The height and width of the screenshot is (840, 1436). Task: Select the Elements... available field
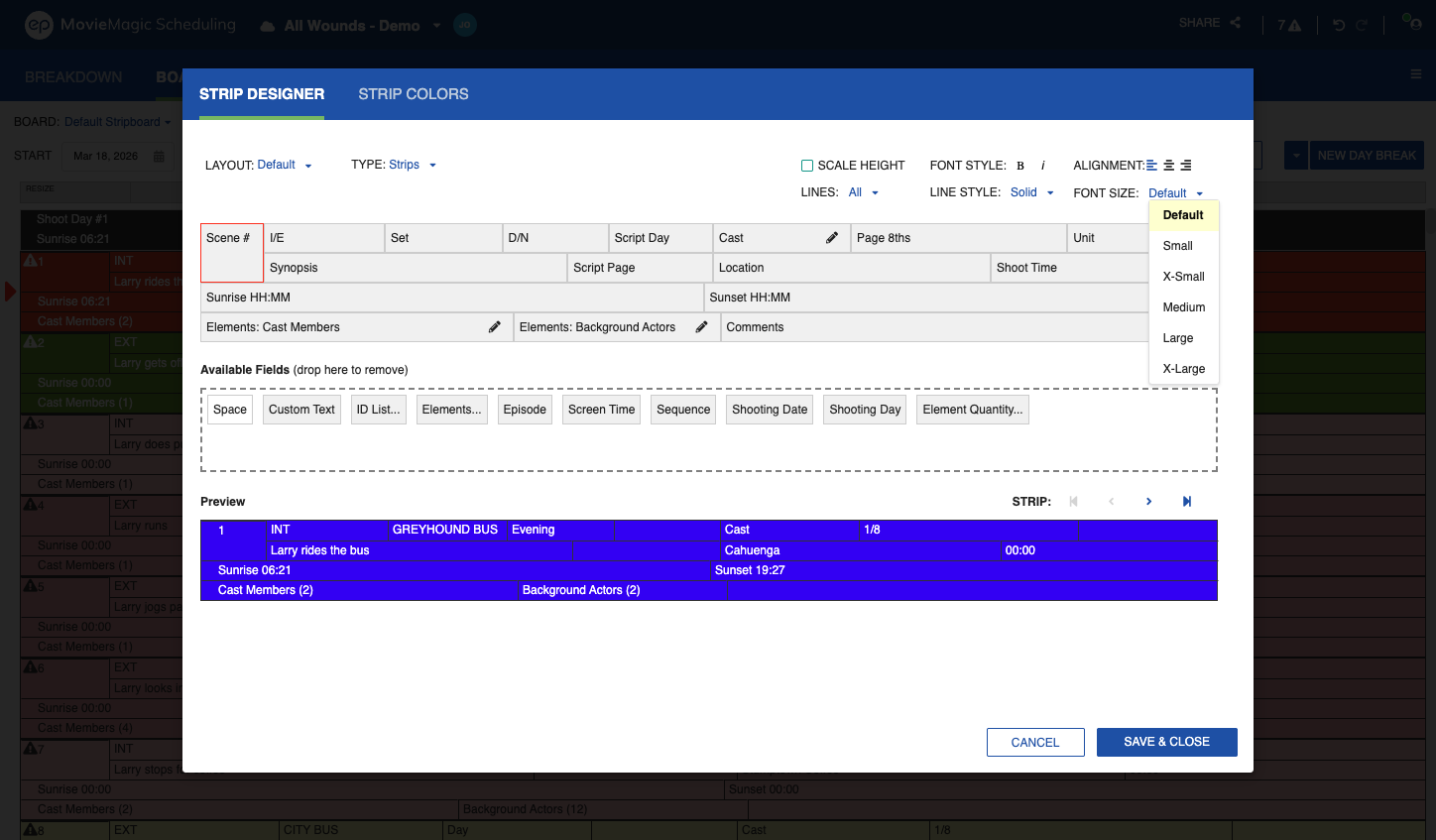tap(451, 410)
